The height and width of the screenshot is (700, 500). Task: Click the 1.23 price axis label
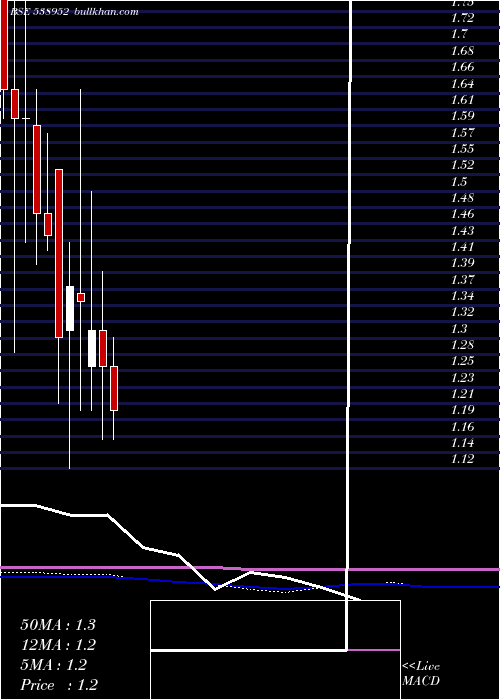pos(462,378)
